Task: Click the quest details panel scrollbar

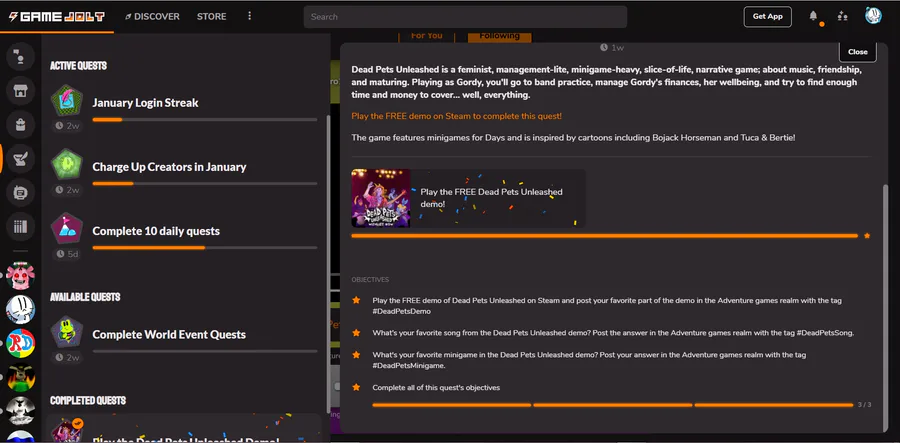Action: click(x=885, y=307)
